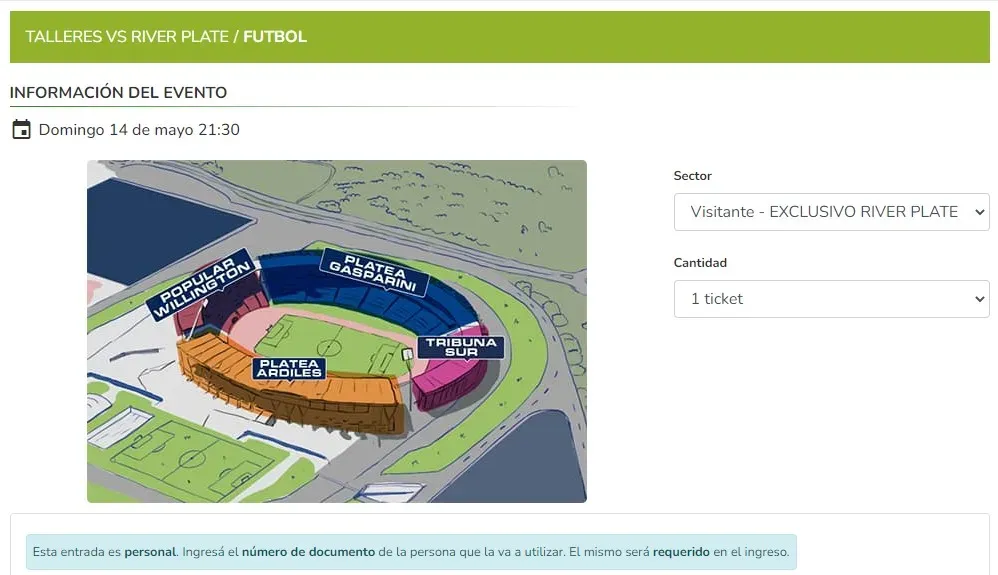Choose the Tribuna Sur label on stadium

461,347
